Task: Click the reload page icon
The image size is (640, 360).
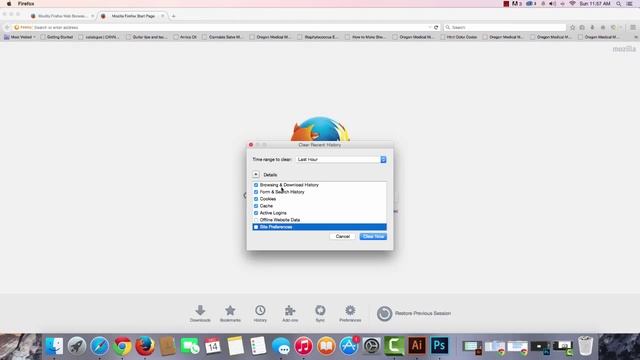Action: [436, 27]
